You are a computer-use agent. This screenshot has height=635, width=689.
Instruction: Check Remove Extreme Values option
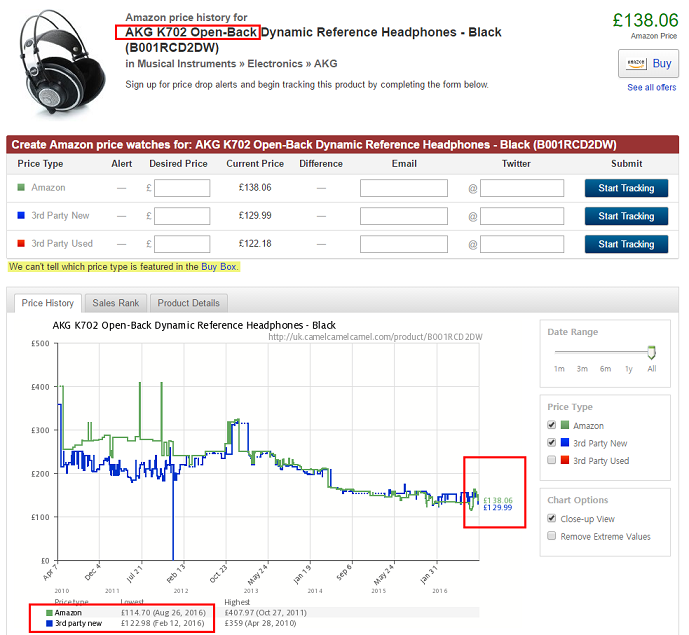point(553,536)
